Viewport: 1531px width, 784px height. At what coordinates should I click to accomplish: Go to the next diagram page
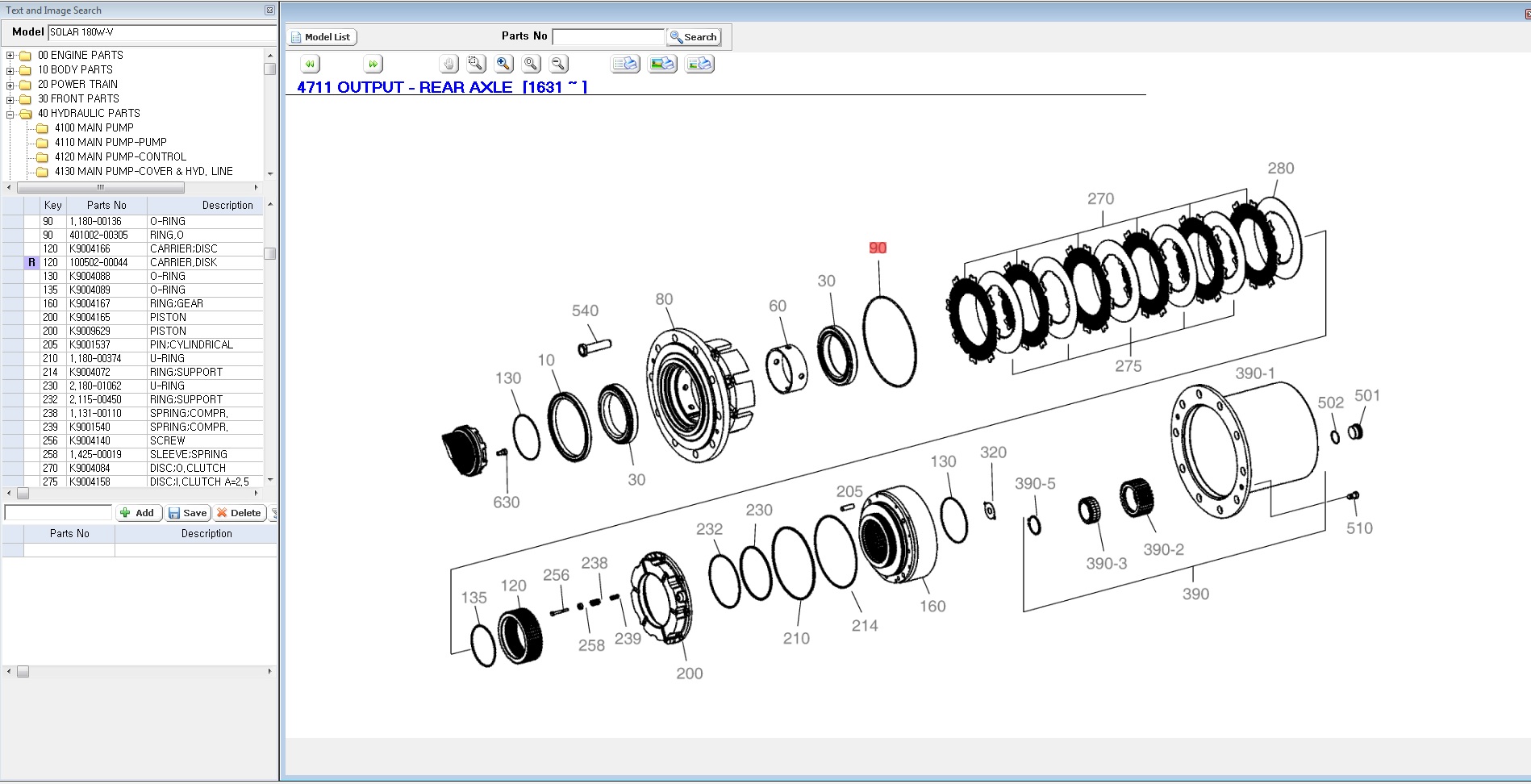[373, 64]
